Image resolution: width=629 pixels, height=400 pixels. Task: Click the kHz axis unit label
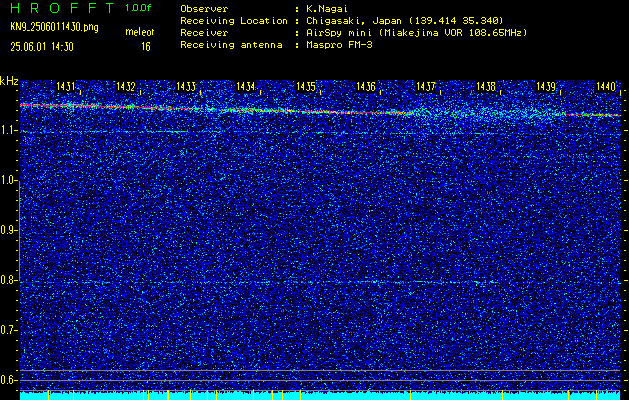[x=9, y=82]
